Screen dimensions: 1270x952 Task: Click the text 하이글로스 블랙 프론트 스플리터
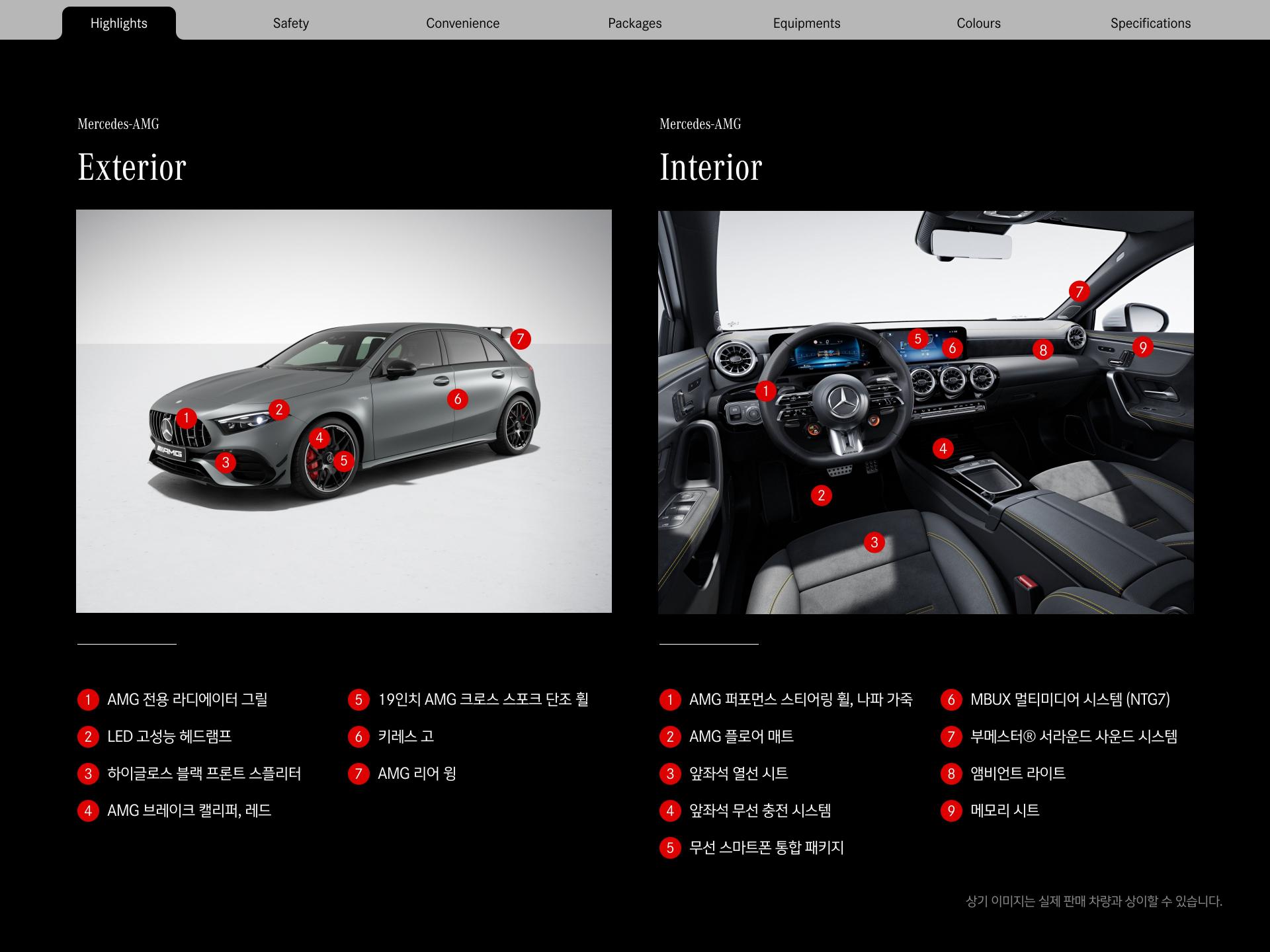click(x=204, y=773)
